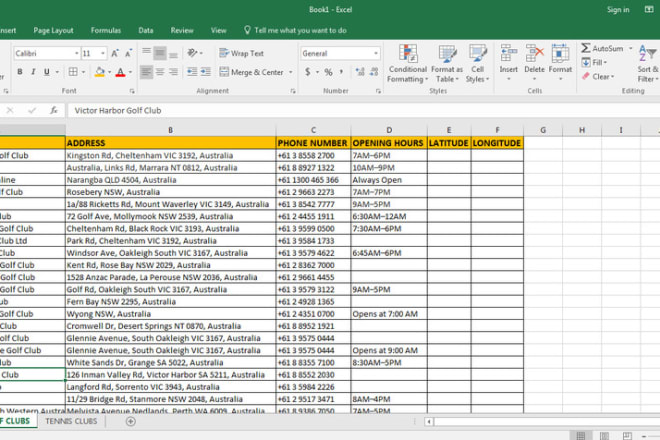
Task: Toggle Italic formatting
Action: [33, 72]
